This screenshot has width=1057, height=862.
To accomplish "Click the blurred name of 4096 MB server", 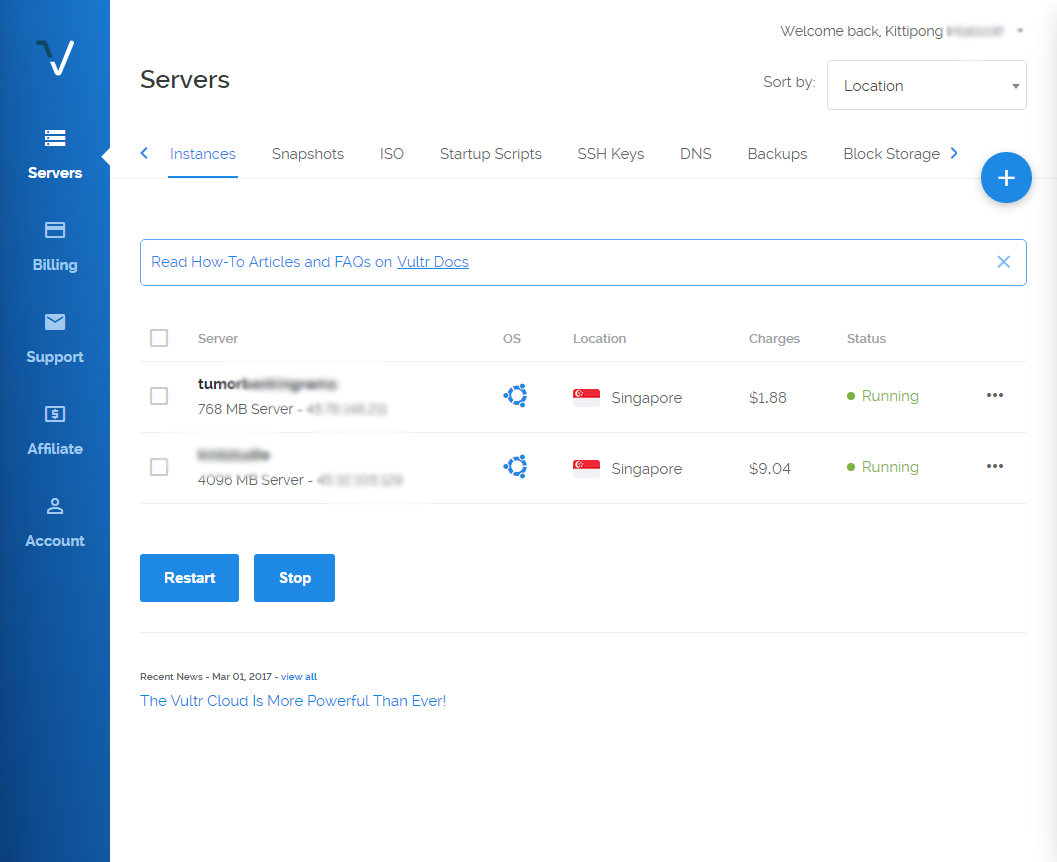I will point(233,455).
